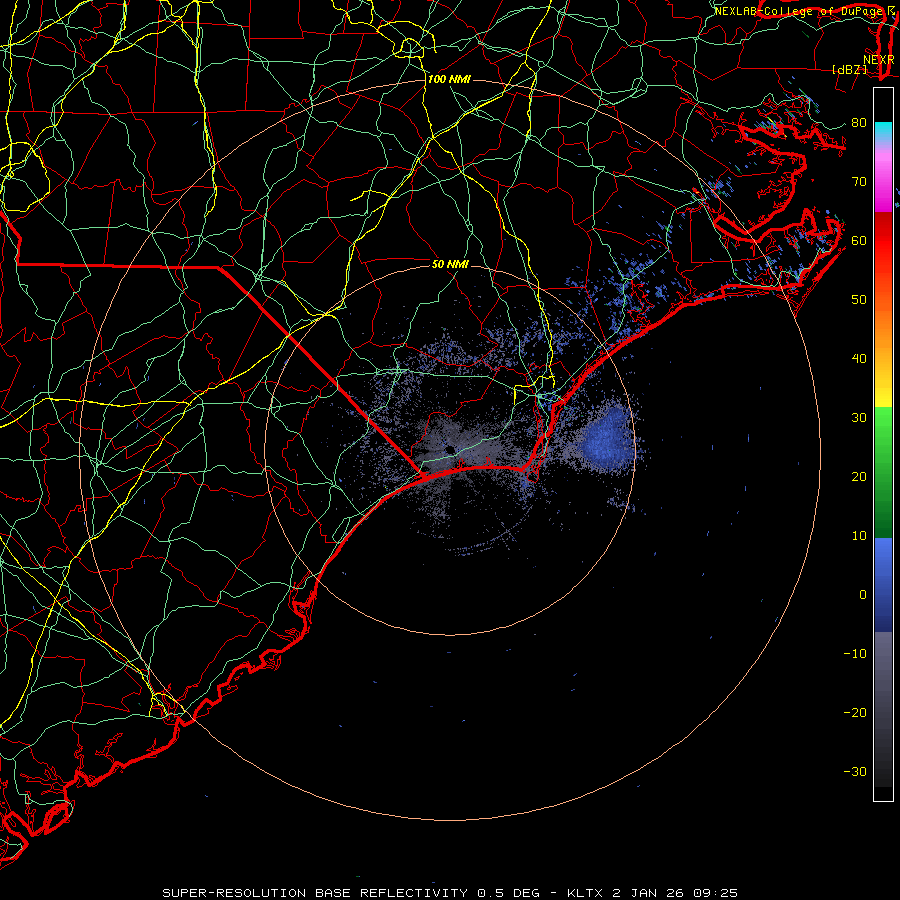Click the 50 value on the dBZ scale
This screenshot has height=900, width=900.
tap(859, 300)
